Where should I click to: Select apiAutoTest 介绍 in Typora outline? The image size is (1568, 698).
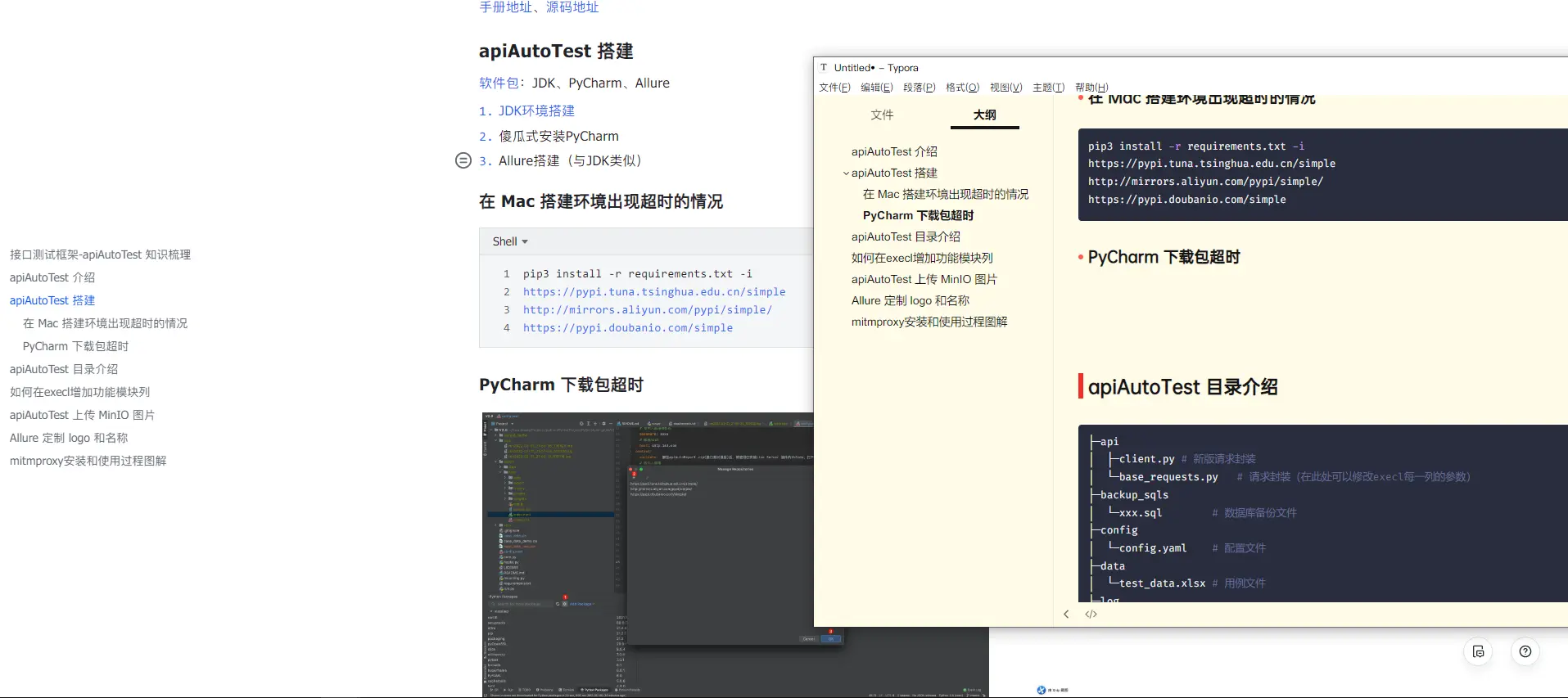click(x=894, y=151)
